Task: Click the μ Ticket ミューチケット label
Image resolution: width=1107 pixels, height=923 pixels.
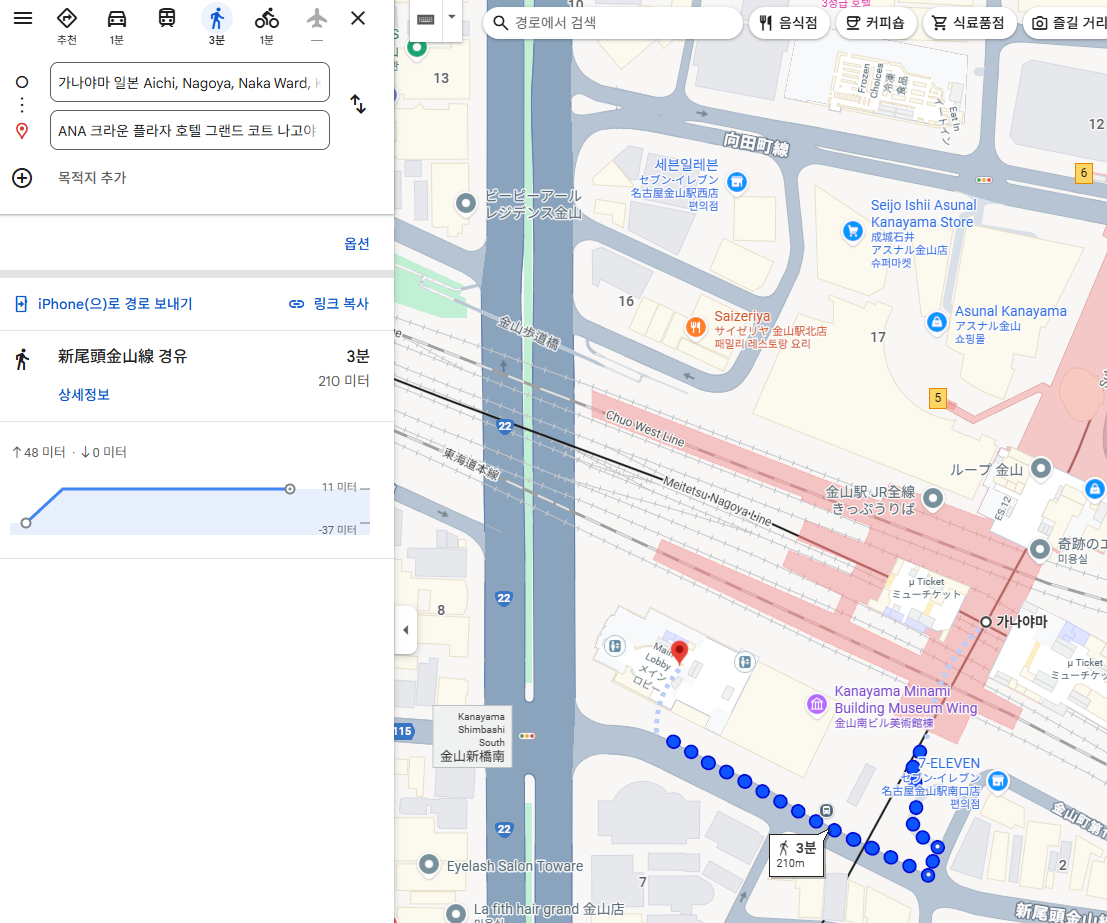Action: 926,588
